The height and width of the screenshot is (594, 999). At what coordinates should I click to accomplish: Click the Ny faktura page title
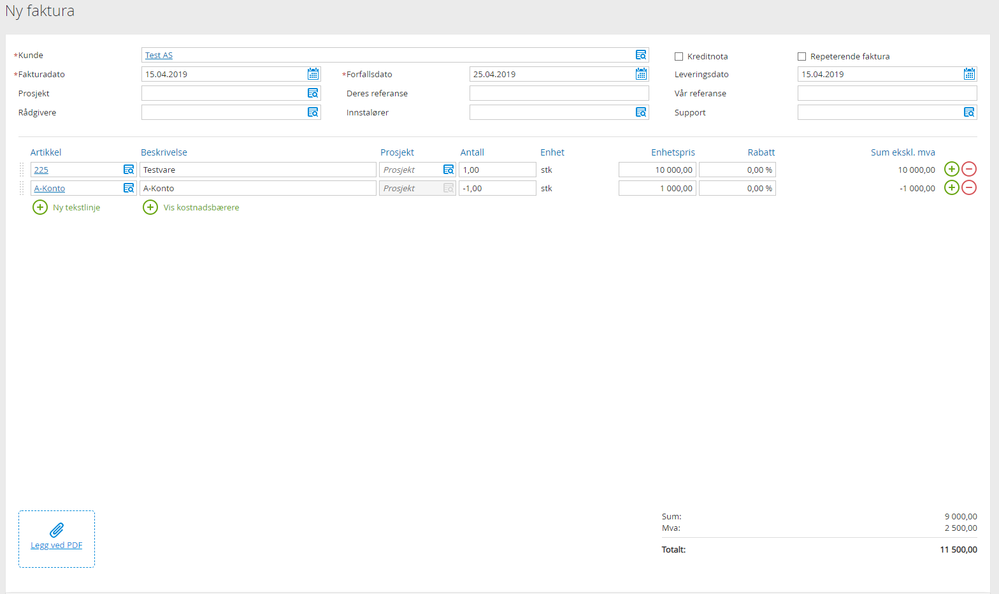40,11
